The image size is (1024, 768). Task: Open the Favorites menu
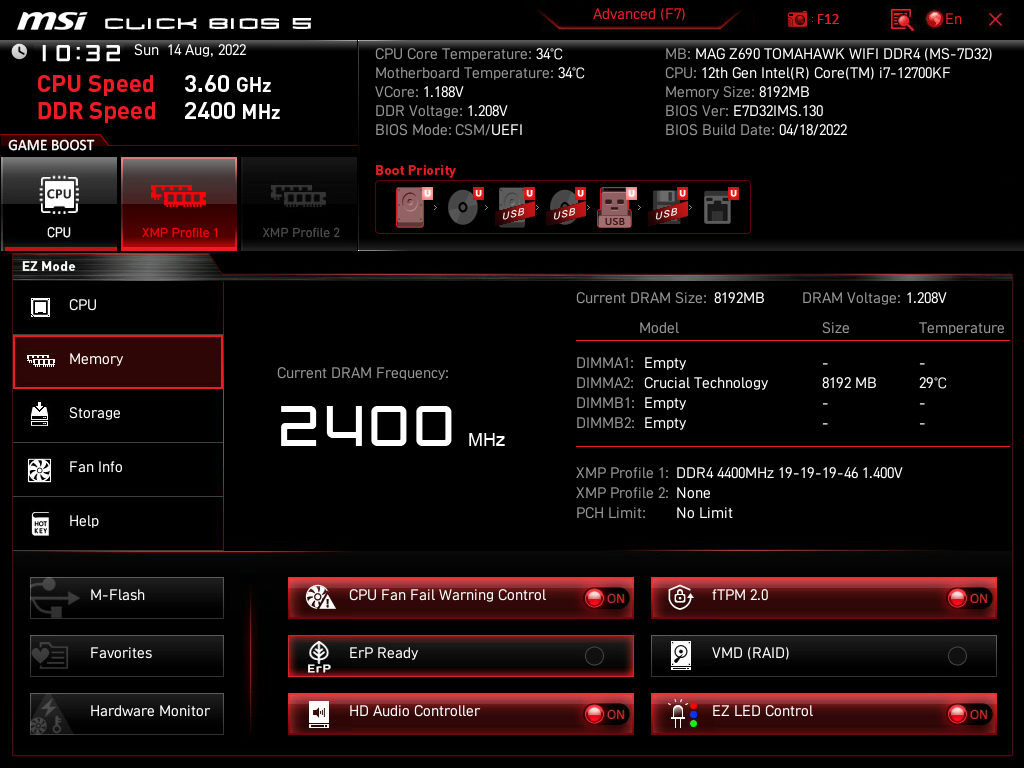[127, 656]
